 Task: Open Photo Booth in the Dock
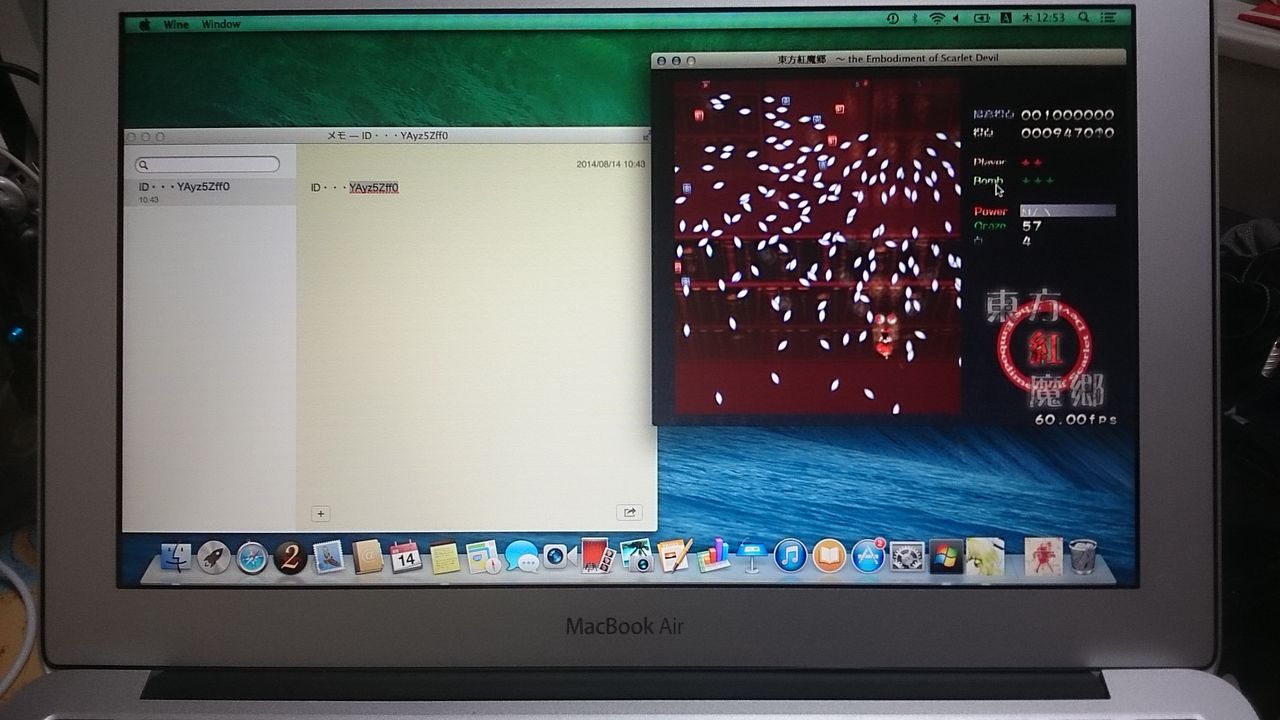(x=597, y=555)
